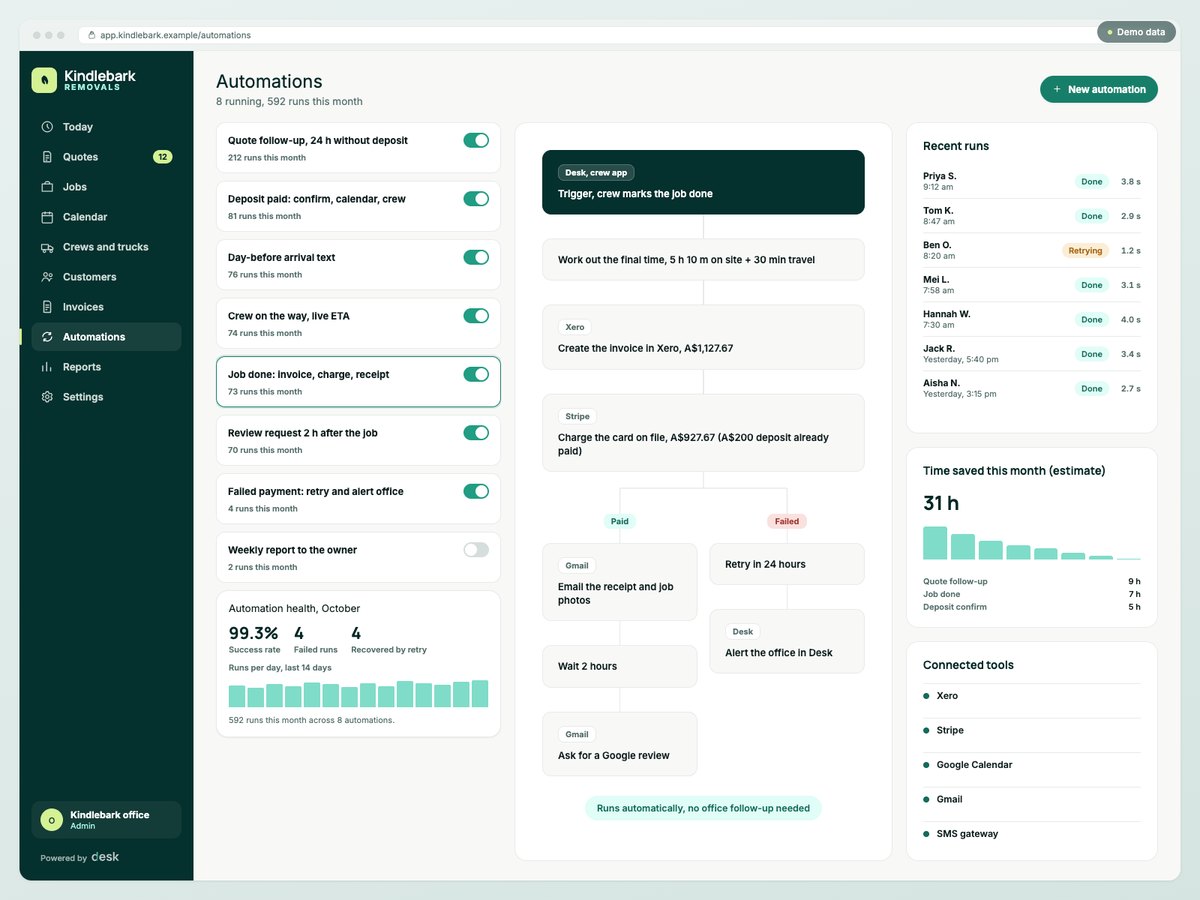Click New automation button

1099,89
